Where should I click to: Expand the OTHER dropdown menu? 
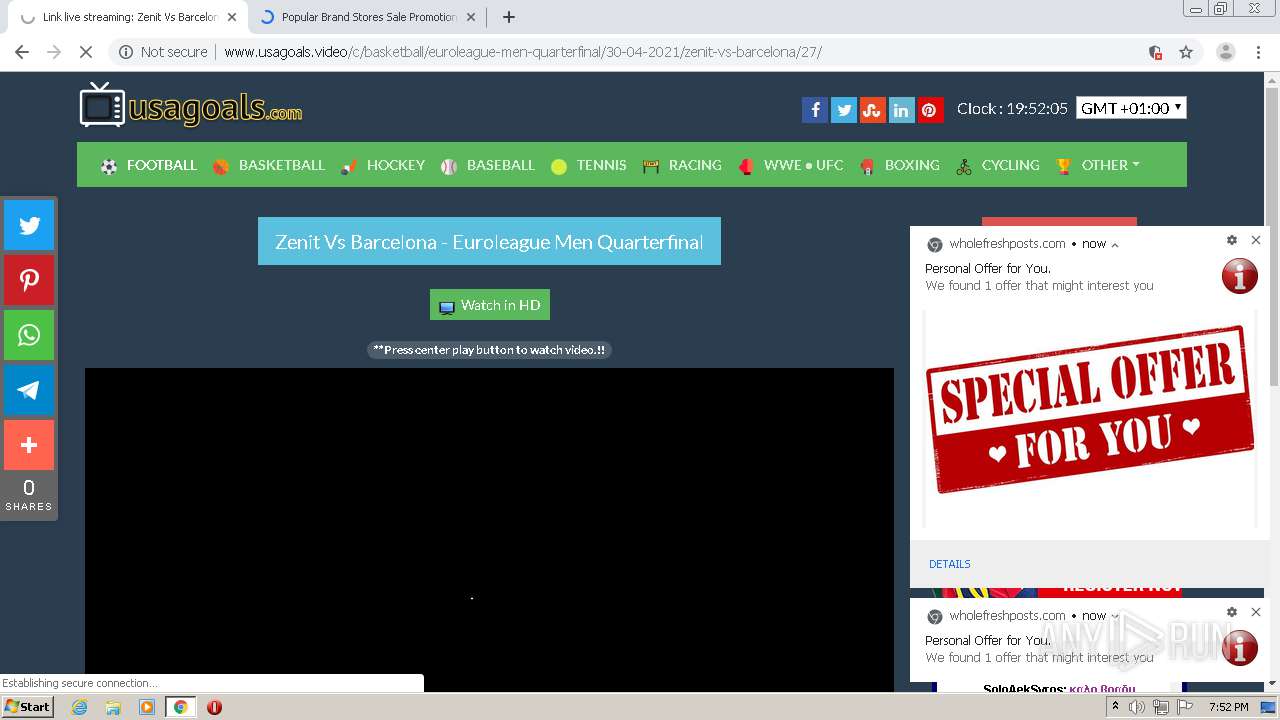[x=1098, y=165]
